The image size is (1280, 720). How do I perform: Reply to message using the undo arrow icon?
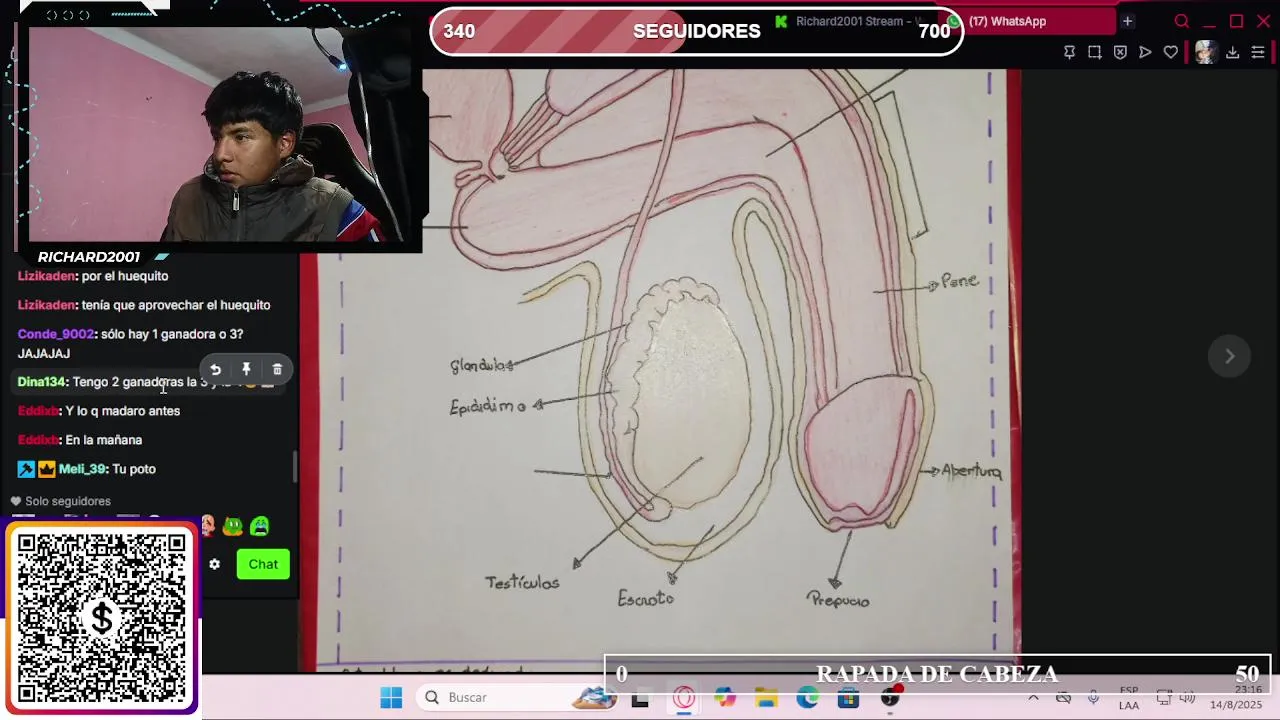click(x=215, y=370)
